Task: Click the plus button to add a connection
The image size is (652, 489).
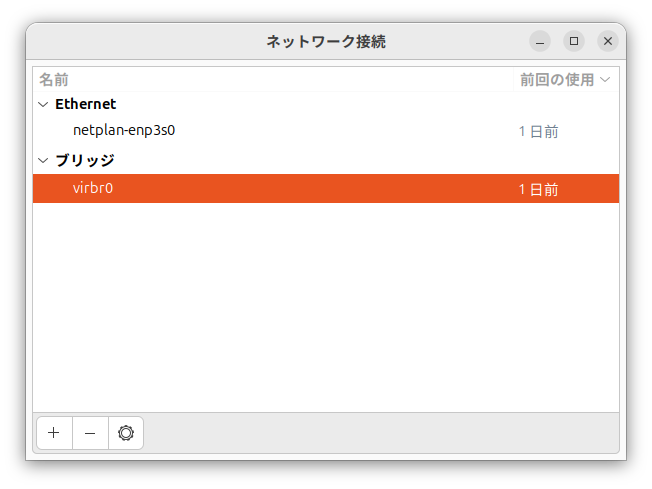Action: [x=54, y=433]
